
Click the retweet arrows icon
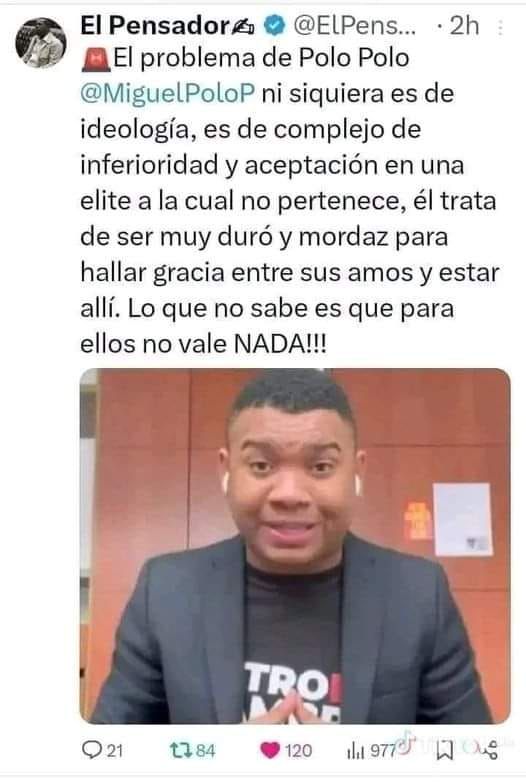181,751
